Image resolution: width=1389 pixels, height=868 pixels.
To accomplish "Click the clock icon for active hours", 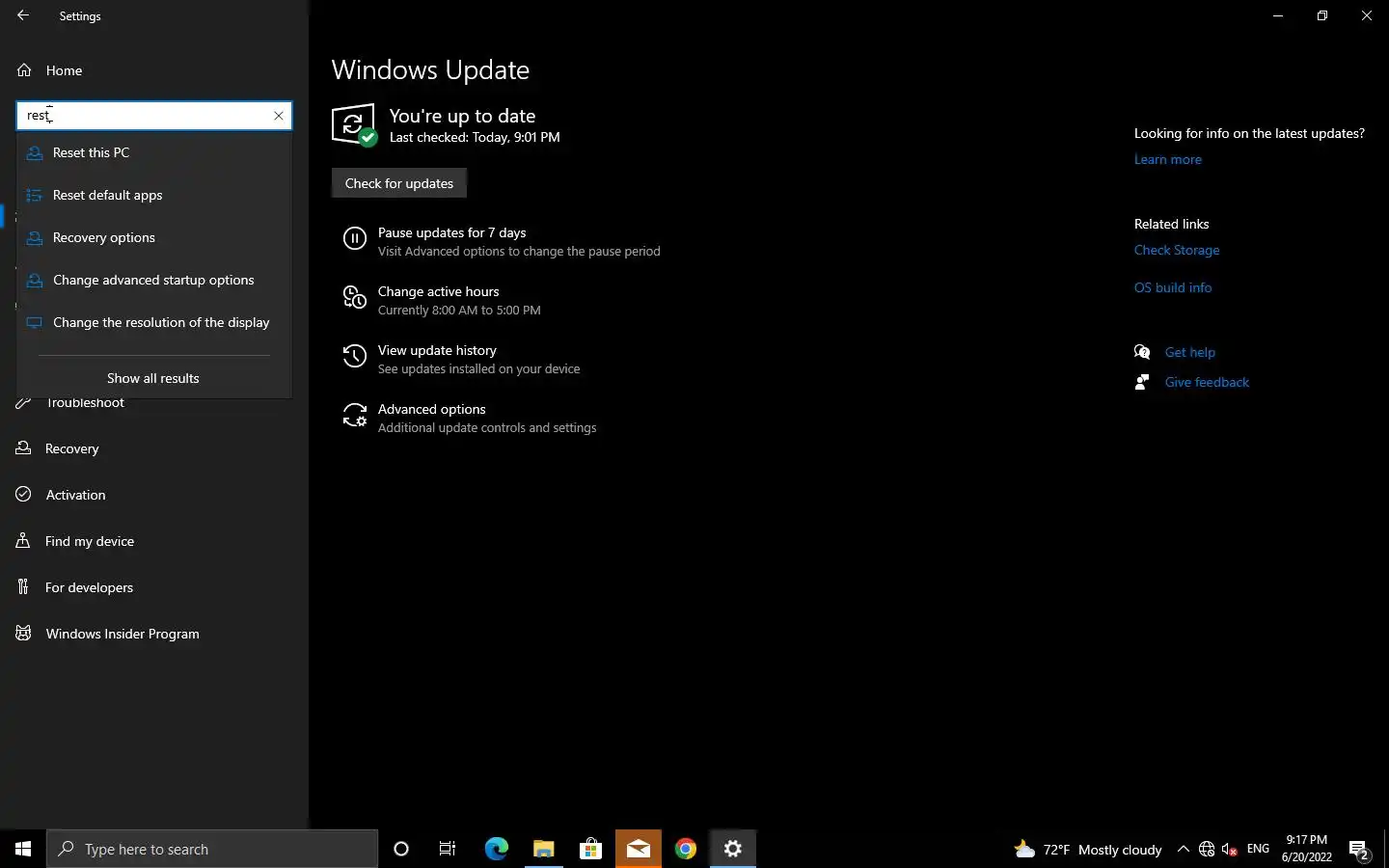I will [355, 298].
